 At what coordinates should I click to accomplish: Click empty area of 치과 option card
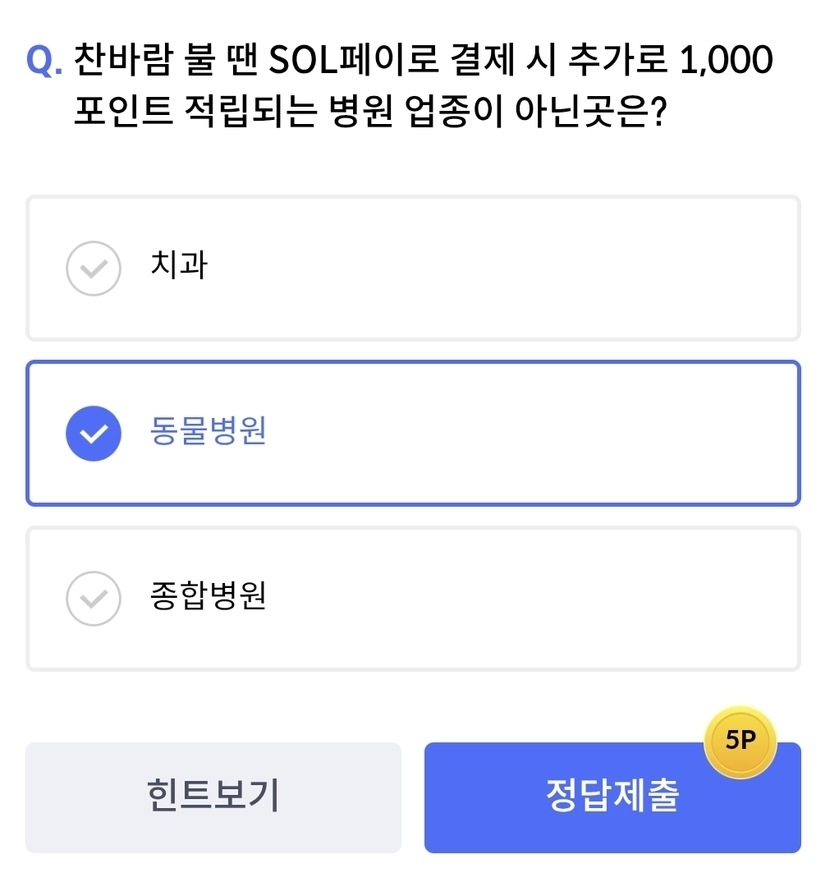pos(500,268)
